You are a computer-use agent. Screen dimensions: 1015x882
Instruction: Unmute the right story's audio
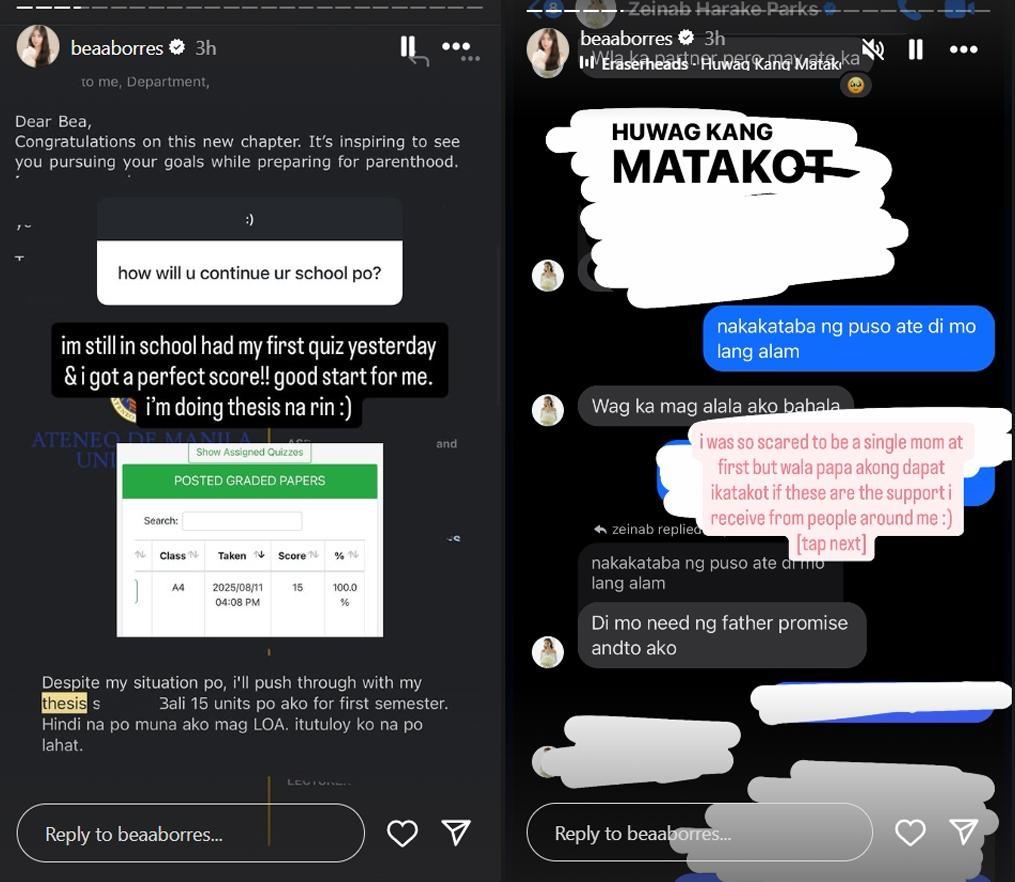coord(873,49)
